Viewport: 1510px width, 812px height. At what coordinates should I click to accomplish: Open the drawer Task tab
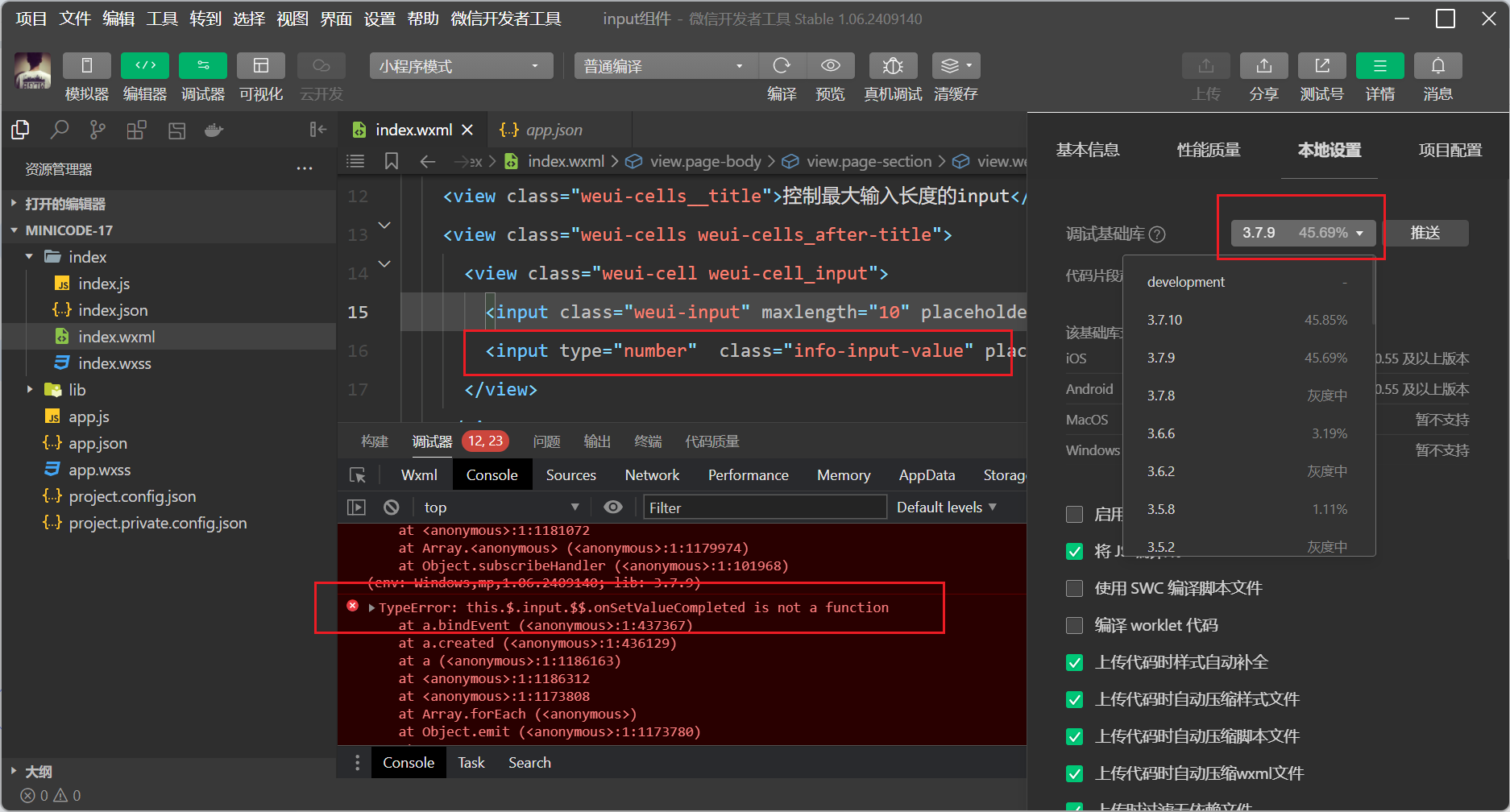tap(471, 763)
